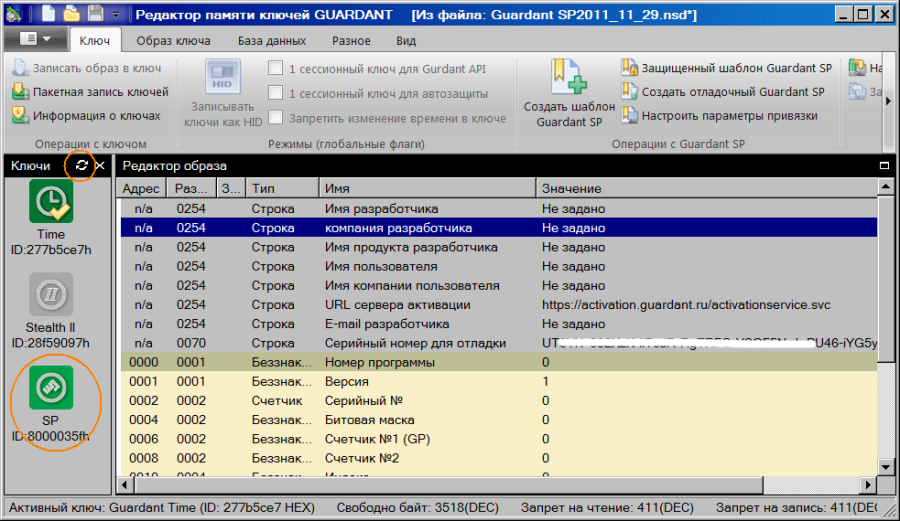900x521 pixels.
Task: Click the Пакетная запись ключей icon
Action: click(x=19, y=92)
